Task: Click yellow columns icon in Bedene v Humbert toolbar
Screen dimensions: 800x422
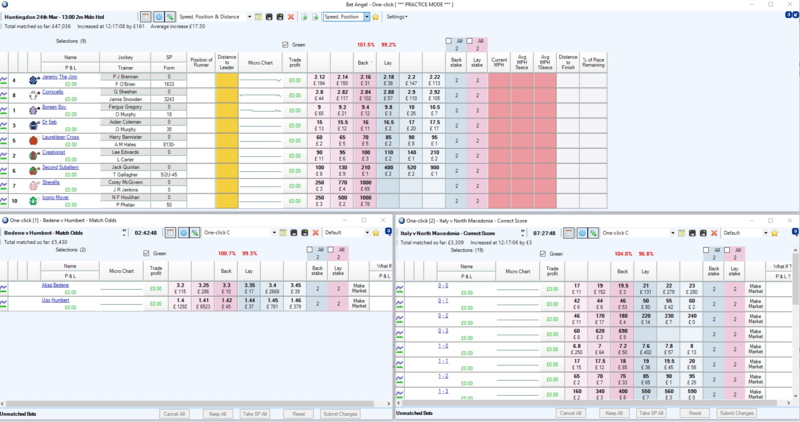Action: tap(283, 233)
